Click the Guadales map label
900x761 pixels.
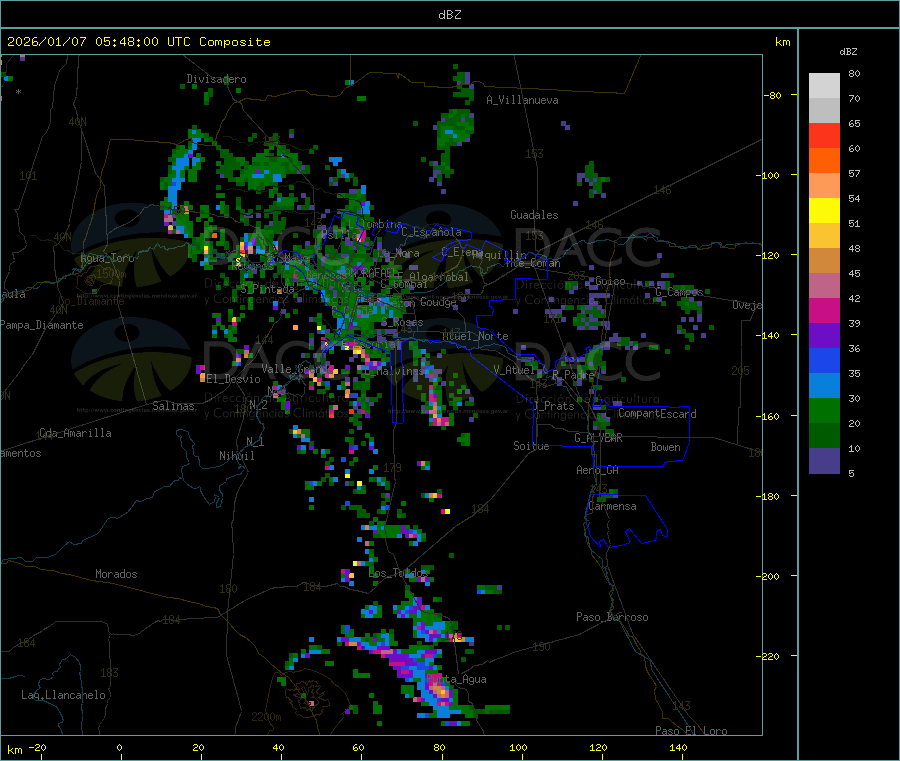pyautogui.click(x=534, y=215)
